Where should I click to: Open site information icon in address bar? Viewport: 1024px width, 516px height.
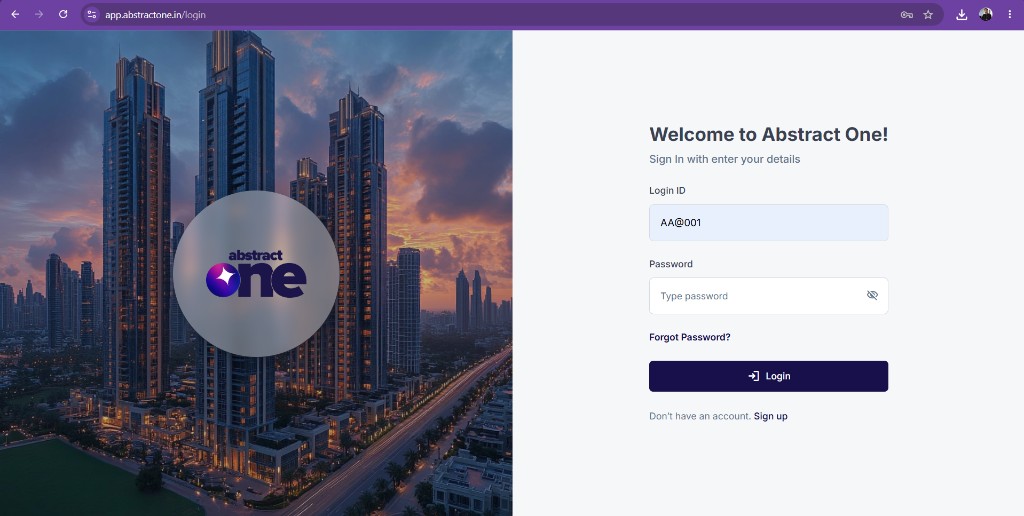tap(92, 14)
